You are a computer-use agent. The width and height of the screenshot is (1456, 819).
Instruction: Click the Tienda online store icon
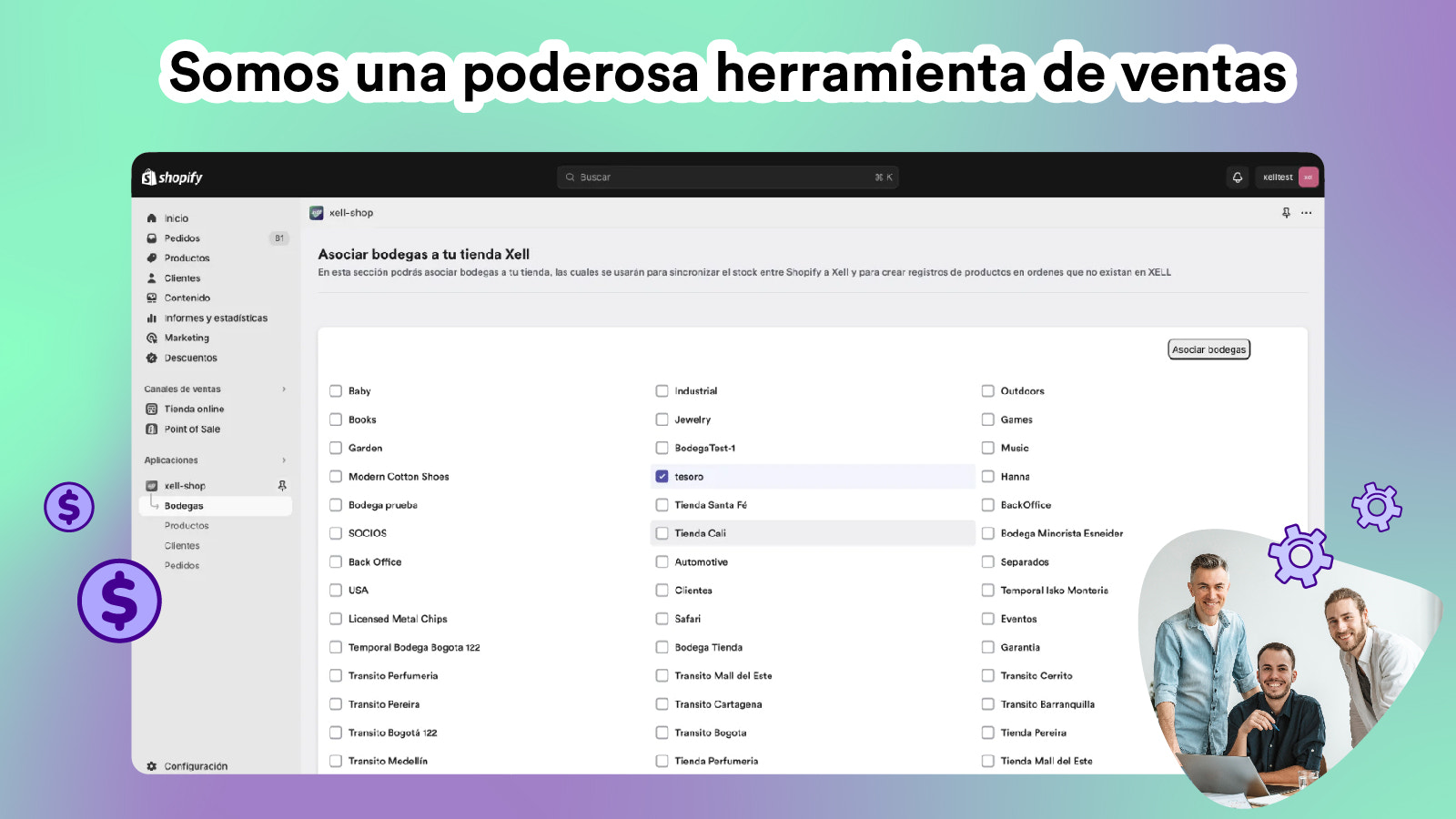[152, 409]
